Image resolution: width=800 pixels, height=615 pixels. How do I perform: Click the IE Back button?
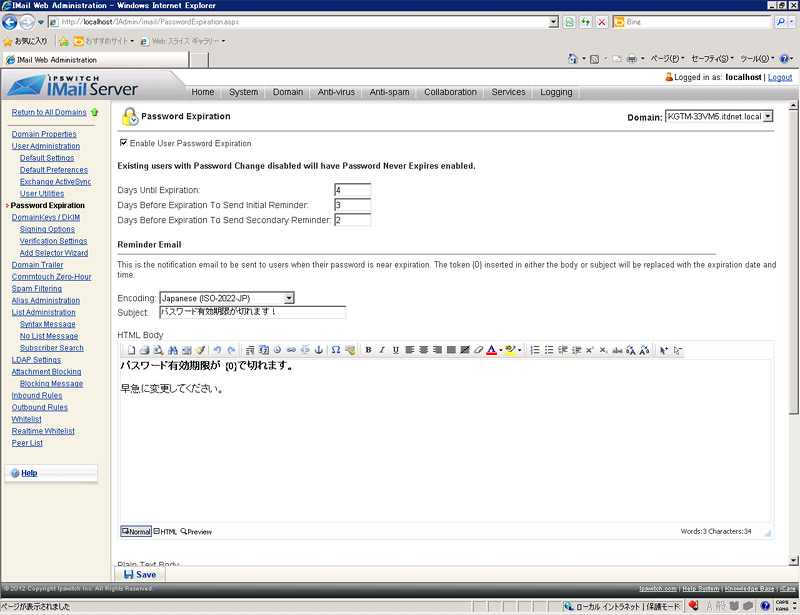coord(9,22)
